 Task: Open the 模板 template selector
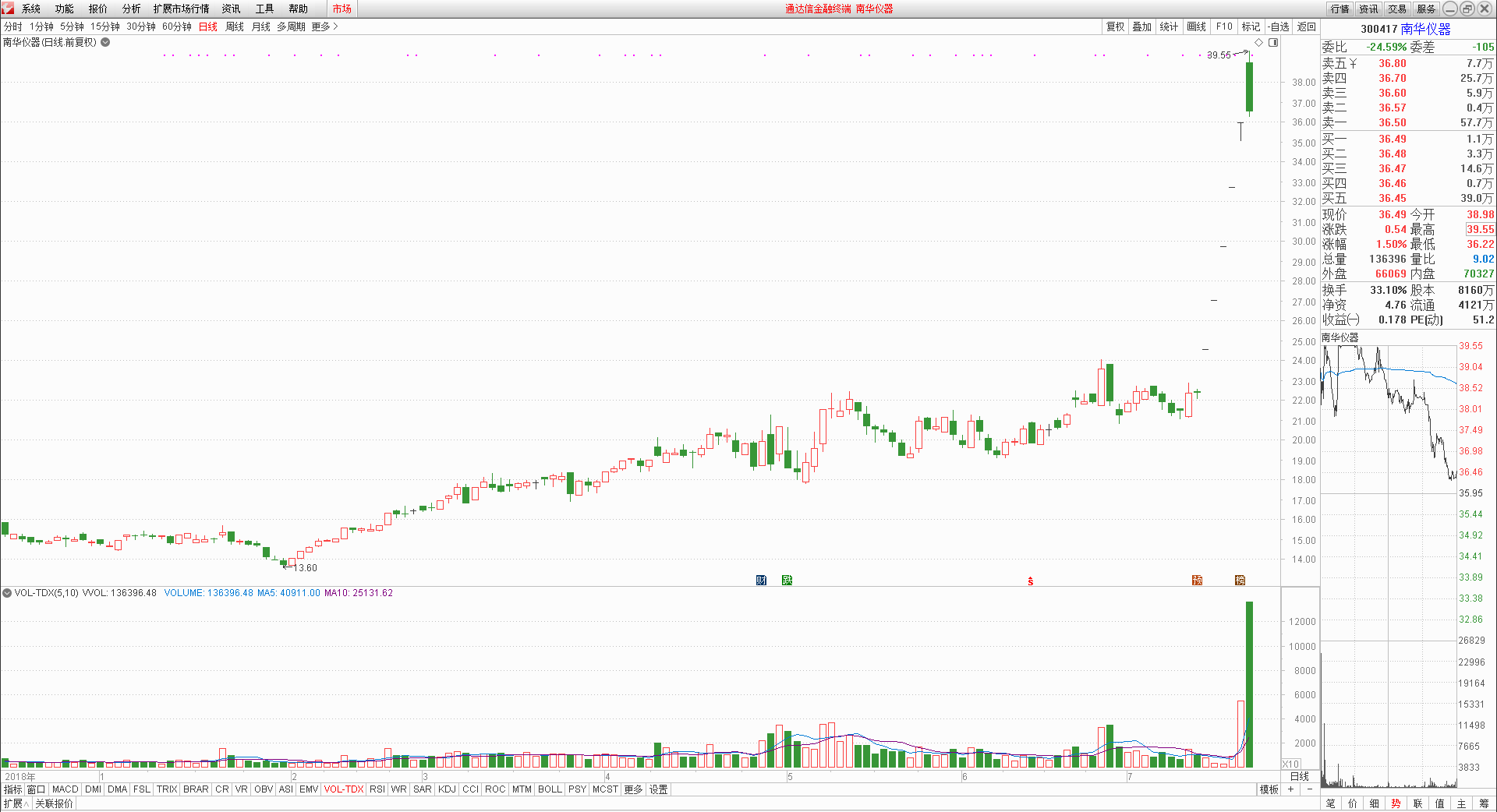click(1269, 789)
